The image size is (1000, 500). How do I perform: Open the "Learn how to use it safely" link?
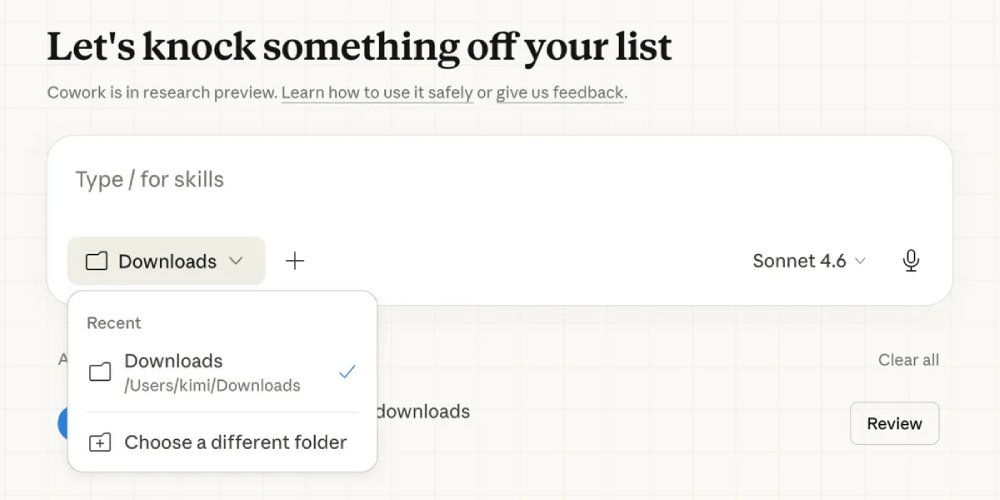coord(377,93)
